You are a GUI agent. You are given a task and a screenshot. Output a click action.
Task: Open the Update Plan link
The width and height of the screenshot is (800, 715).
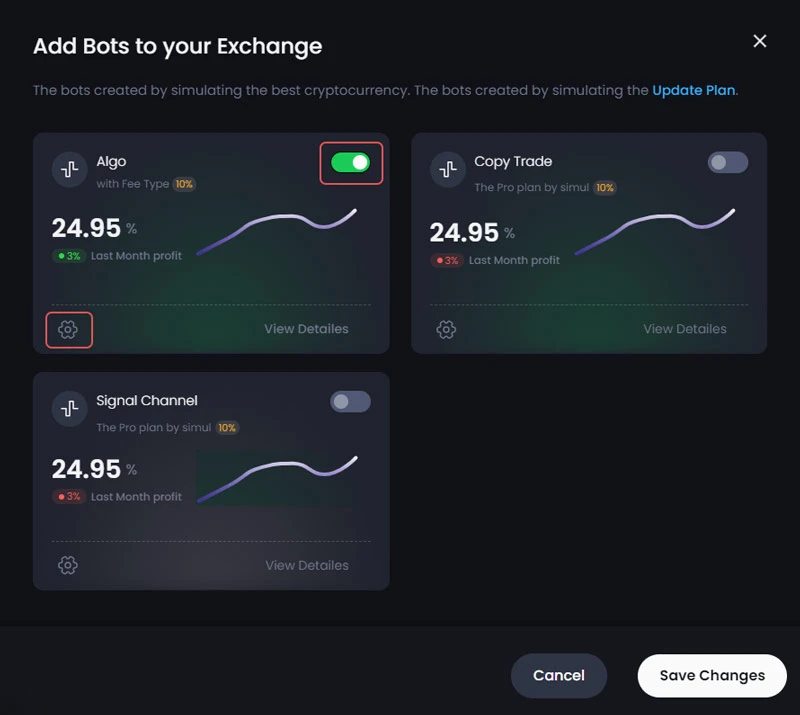click(x=694, y=90)
